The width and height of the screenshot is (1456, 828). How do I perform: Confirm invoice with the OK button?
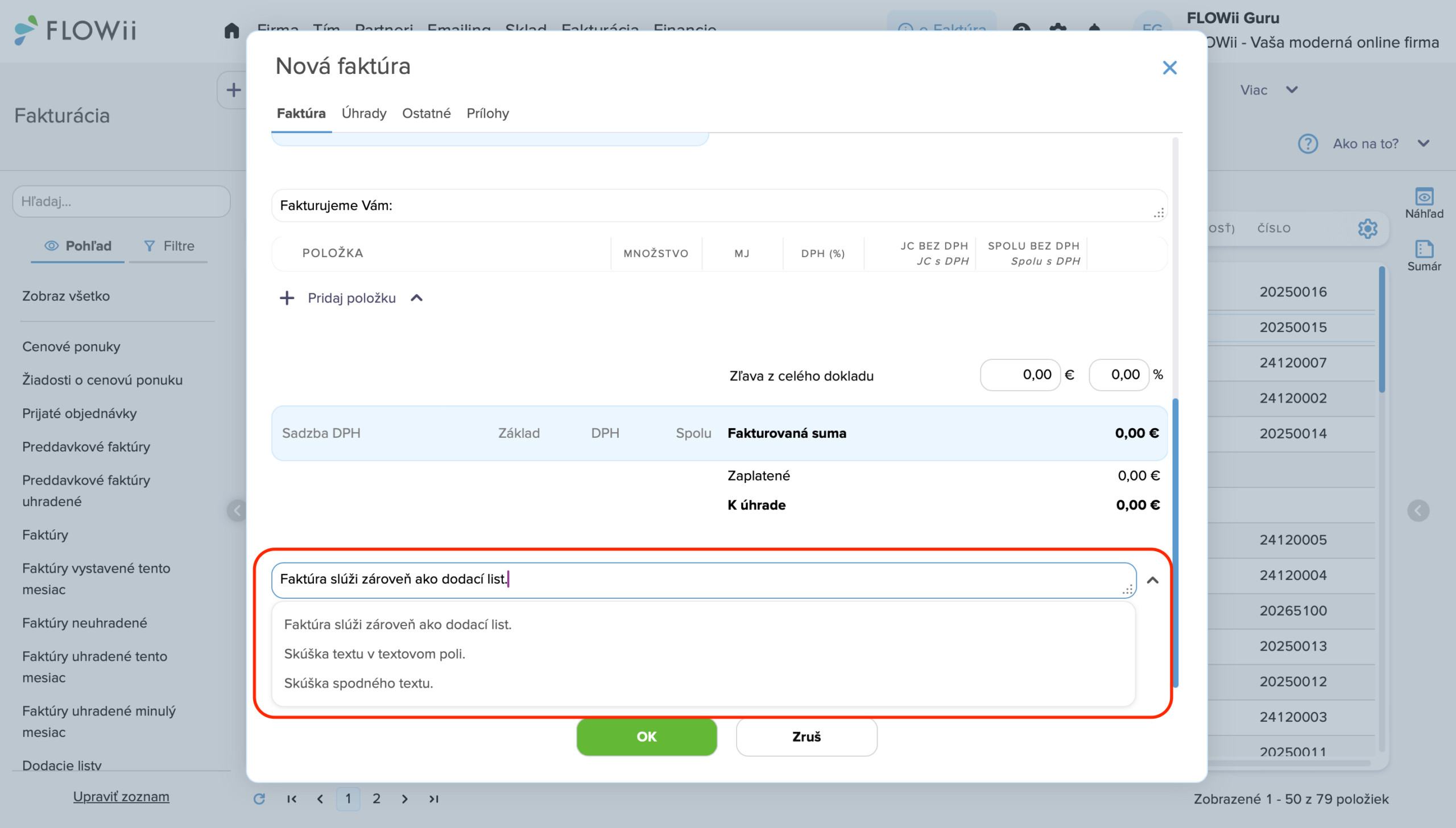pos(646,736)
